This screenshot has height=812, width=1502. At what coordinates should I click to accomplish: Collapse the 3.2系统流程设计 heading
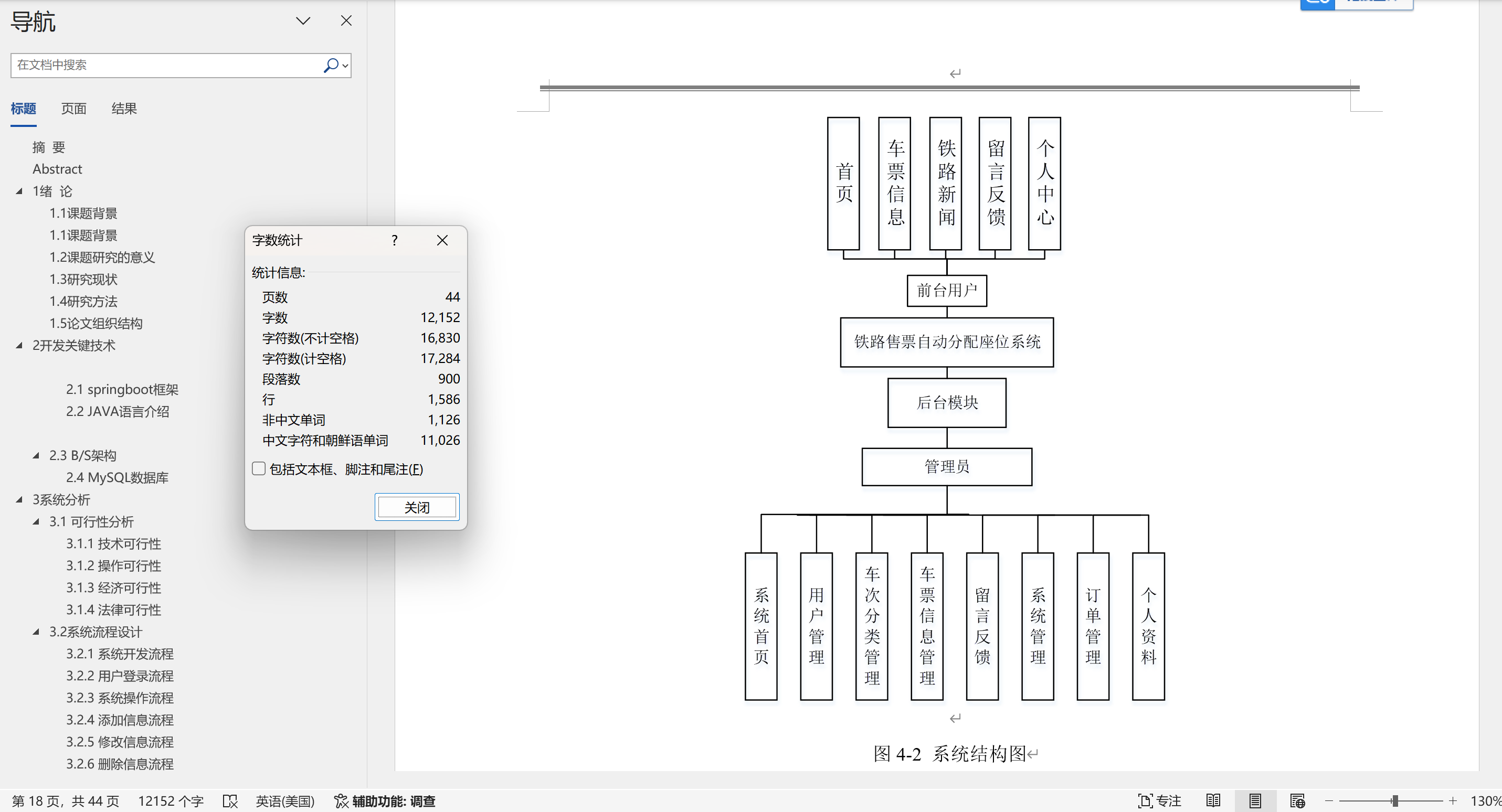tap(36, 632)
